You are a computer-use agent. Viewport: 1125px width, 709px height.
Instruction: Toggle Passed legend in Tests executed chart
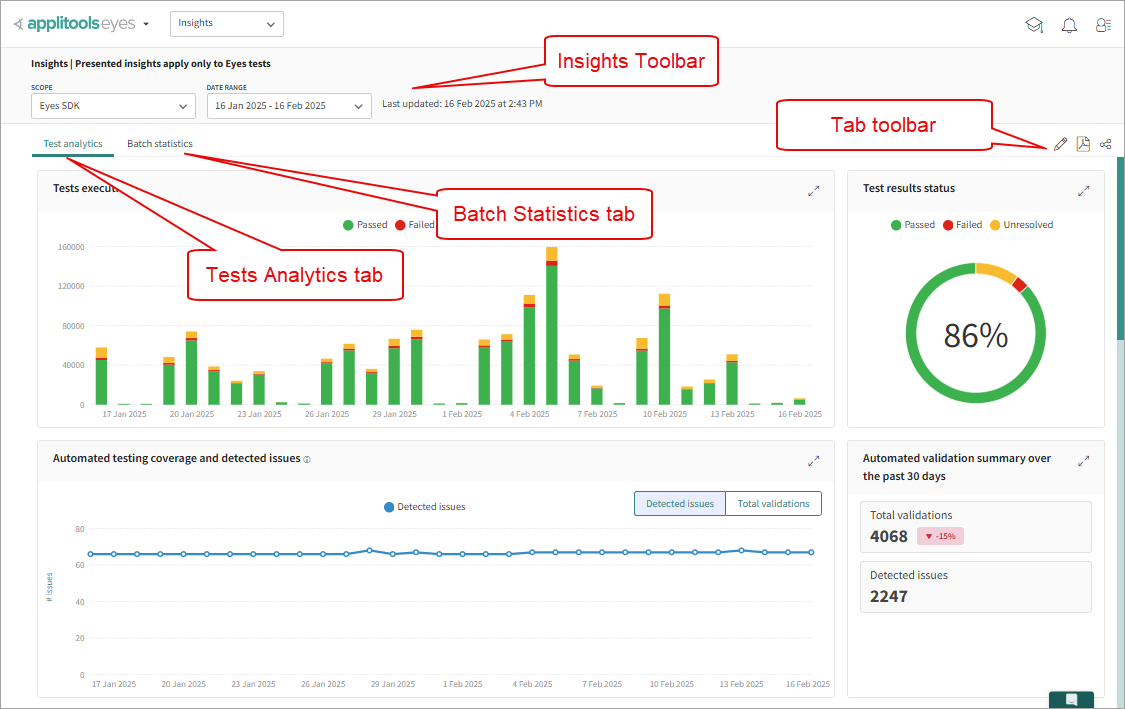tap(365, 225)
